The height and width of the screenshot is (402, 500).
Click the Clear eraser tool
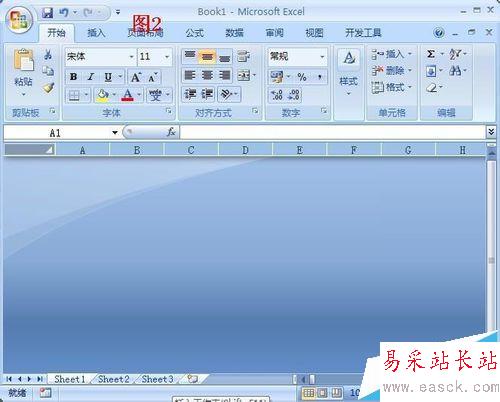[431, 88]
